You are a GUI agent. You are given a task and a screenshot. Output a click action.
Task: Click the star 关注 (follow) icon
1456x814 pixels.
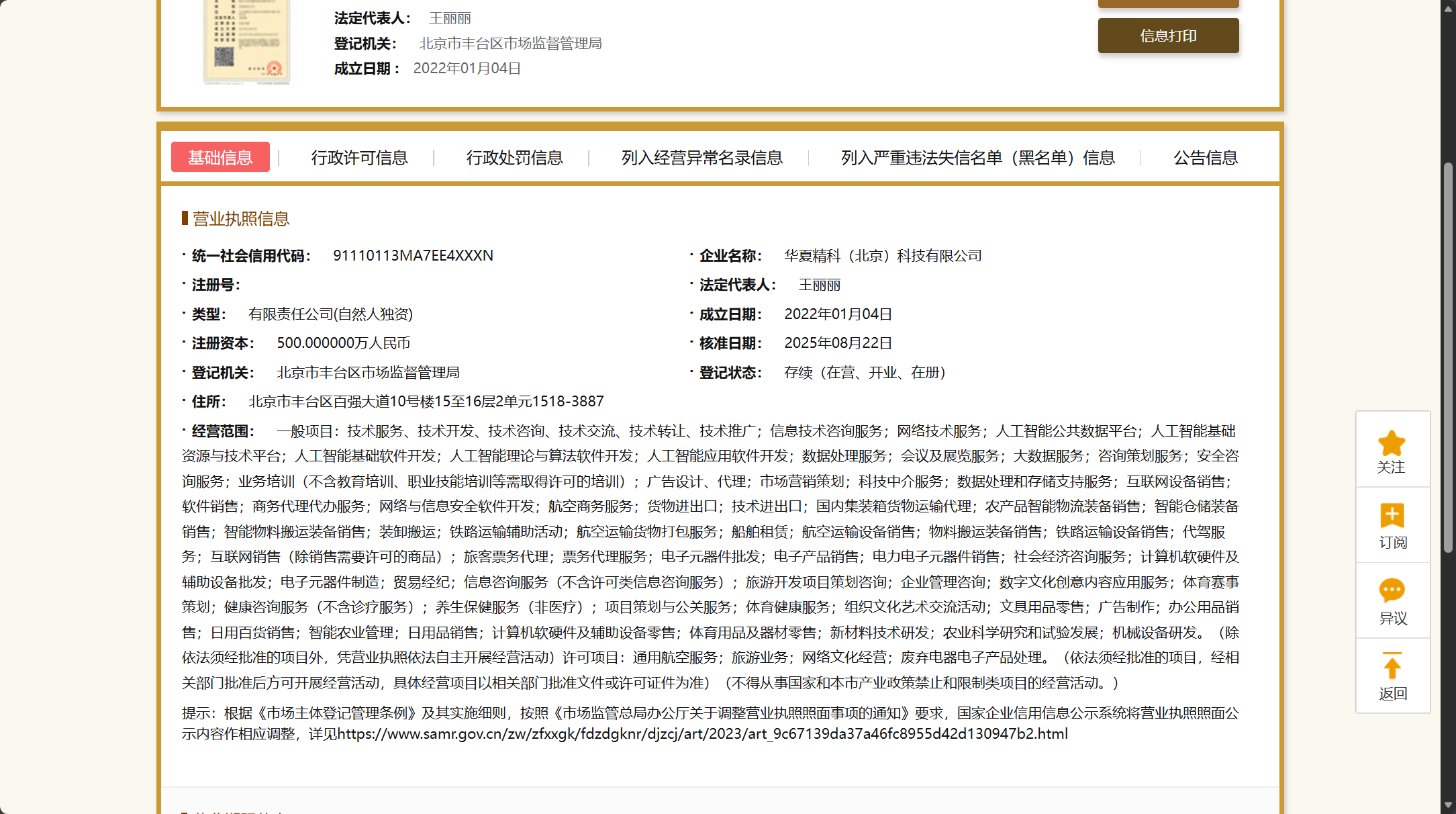pyautogui.click(x=1392, y=444)
